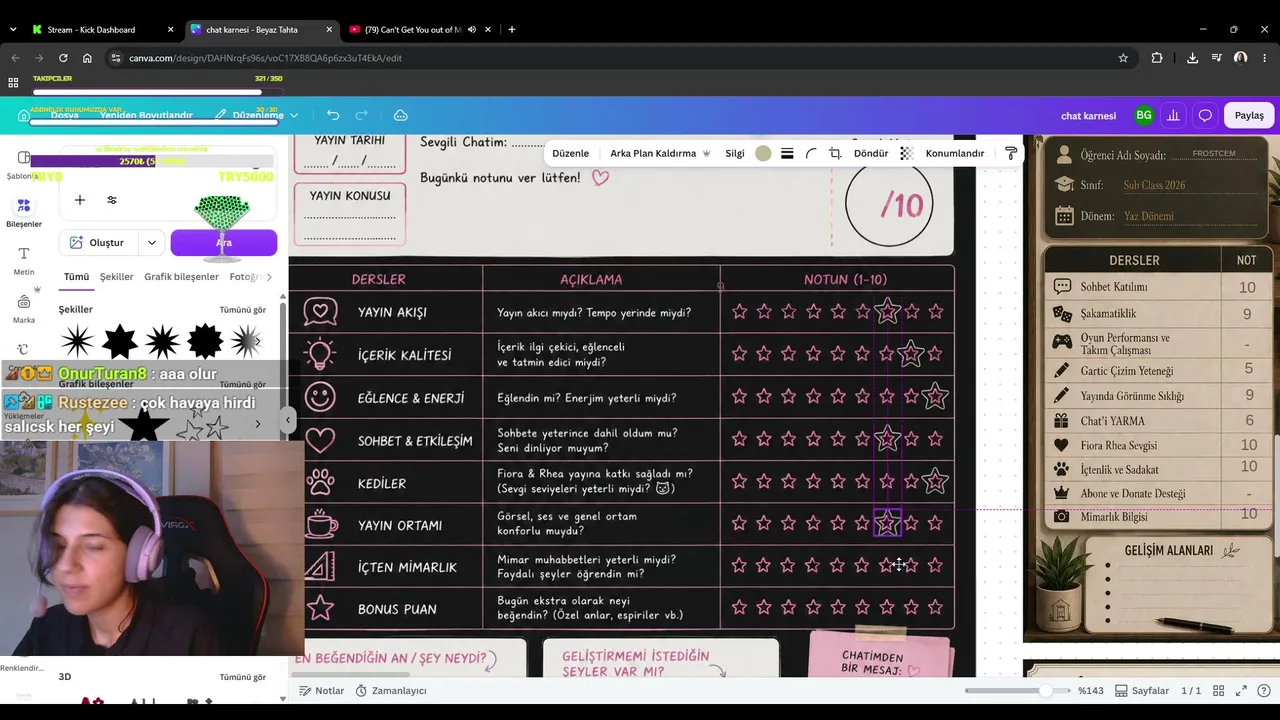The image size is (1280, 720).
Task: Undo the last action
Action: coord(333,115)
